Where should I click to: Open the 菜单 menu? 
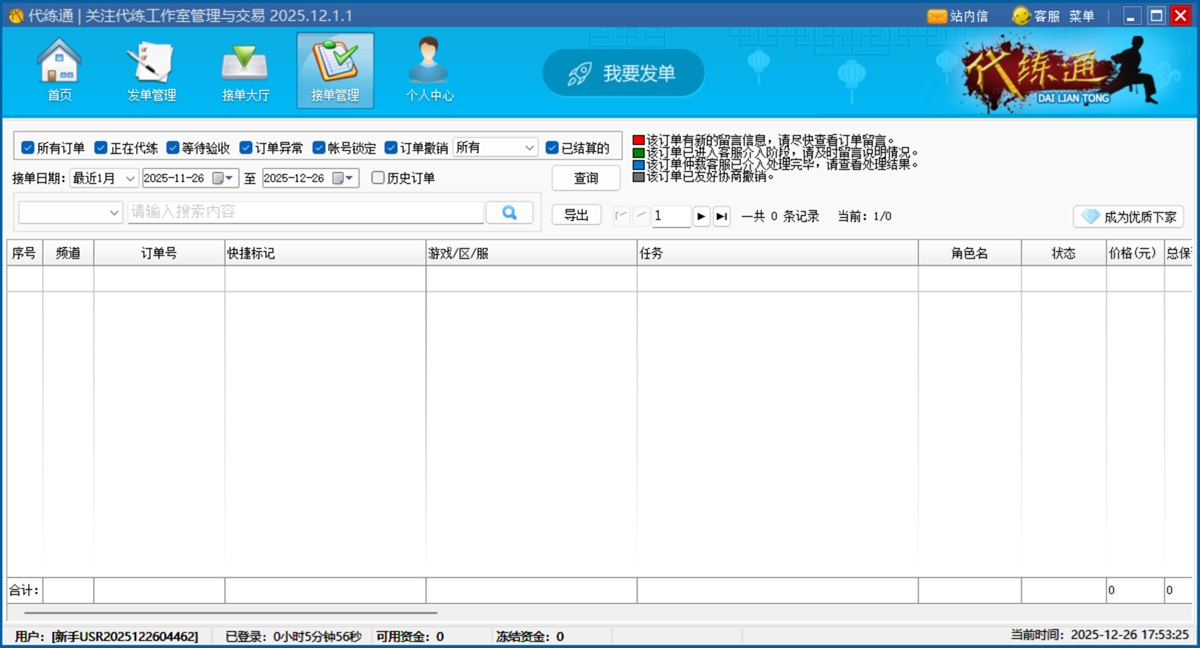coord(1081,14)
